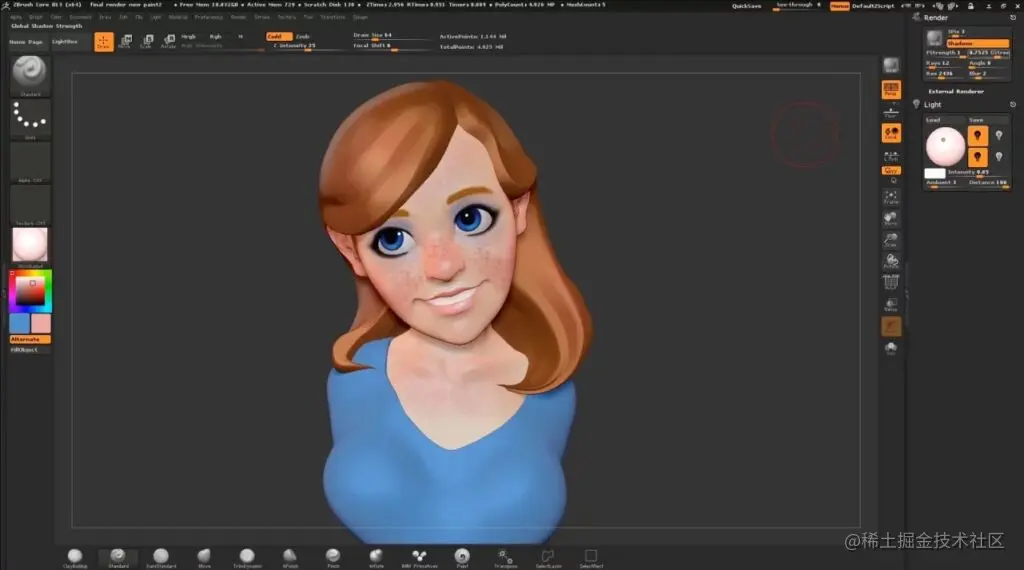The image size is (1024, 570).
Task: Toggle the Mrgb channel button
Action: 189,37
